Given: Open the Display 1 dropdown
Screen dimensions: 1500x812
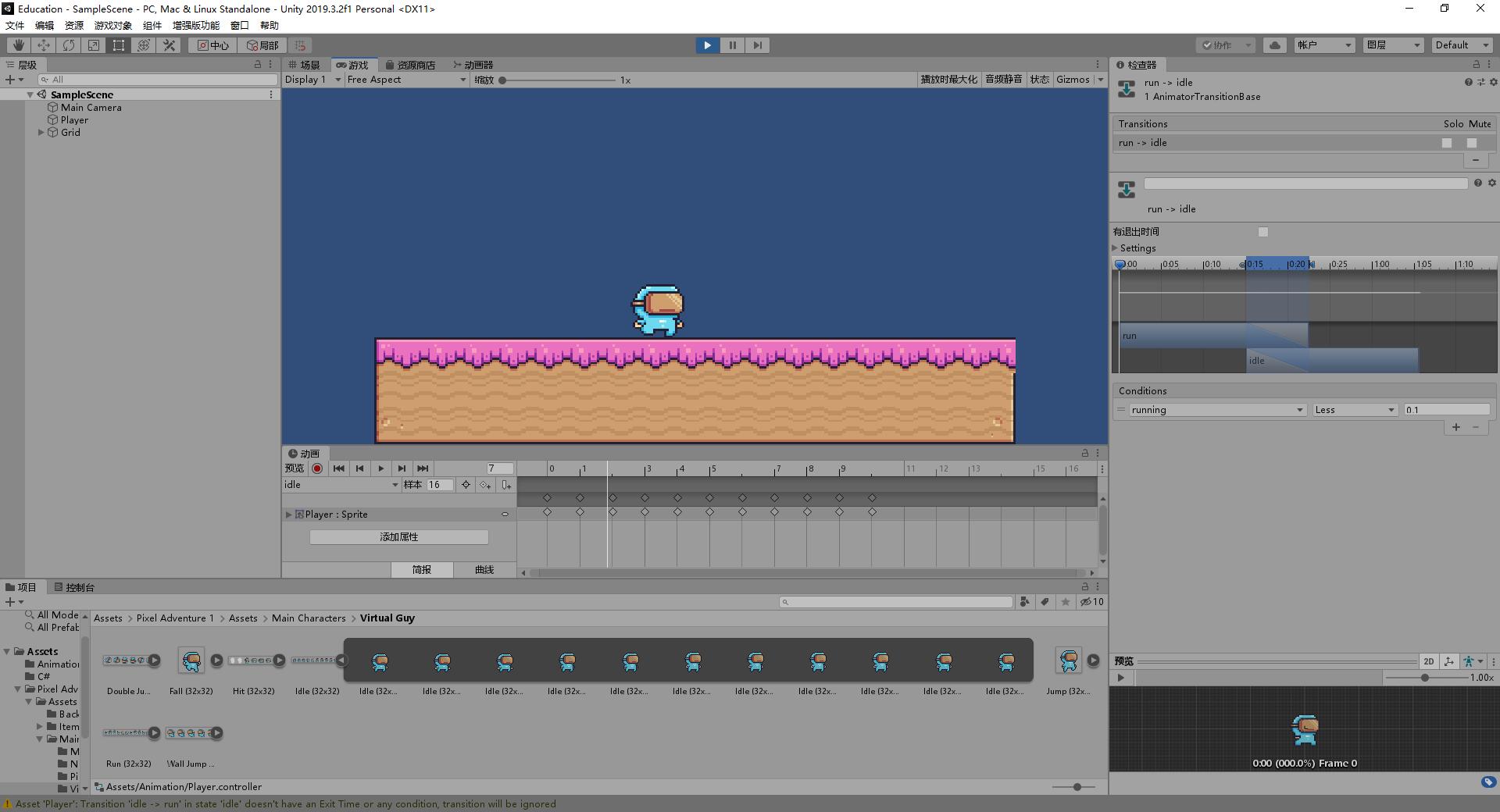Looking at the screenshot, I should pyautogui.click(x=312, y=80).
